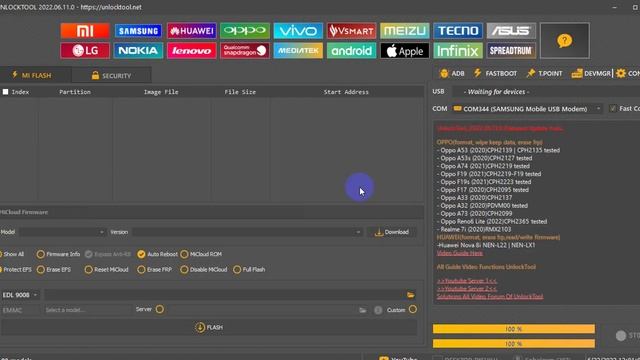640x360 pixels.
Task: Open the Youtube Server 1 link
Action: 467,281
